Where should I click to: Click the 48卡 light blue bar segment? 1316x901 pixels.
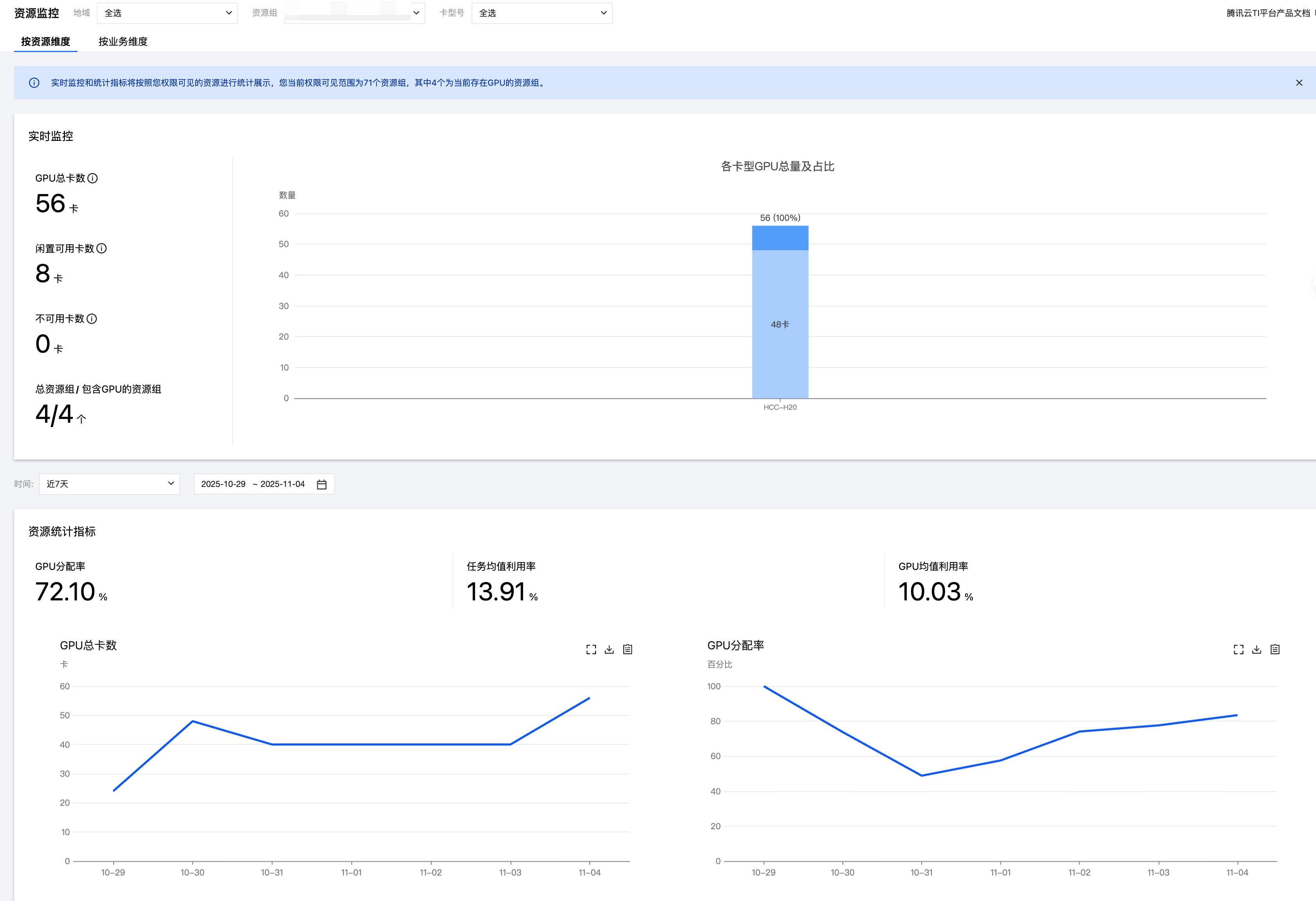[x=780, y=324]
